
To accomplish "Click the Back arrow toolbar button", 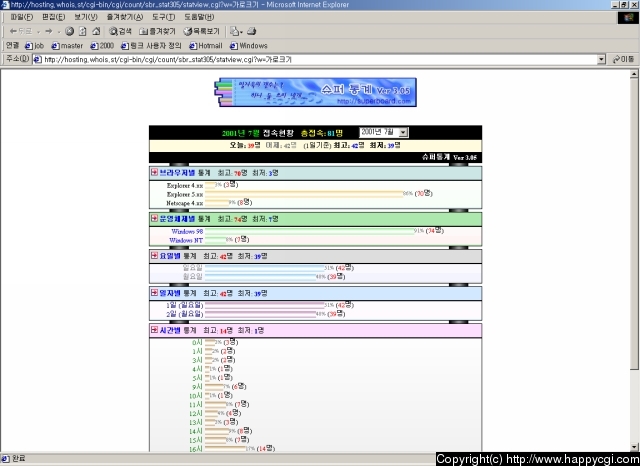I will [x=20, y=31].
